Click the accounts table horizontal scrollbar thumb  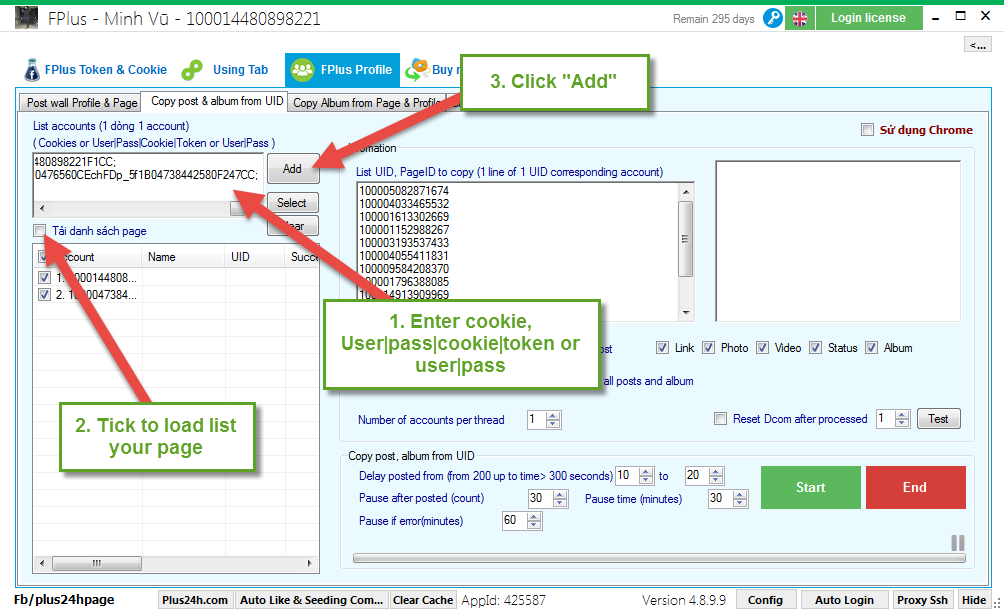coord(97,563)
